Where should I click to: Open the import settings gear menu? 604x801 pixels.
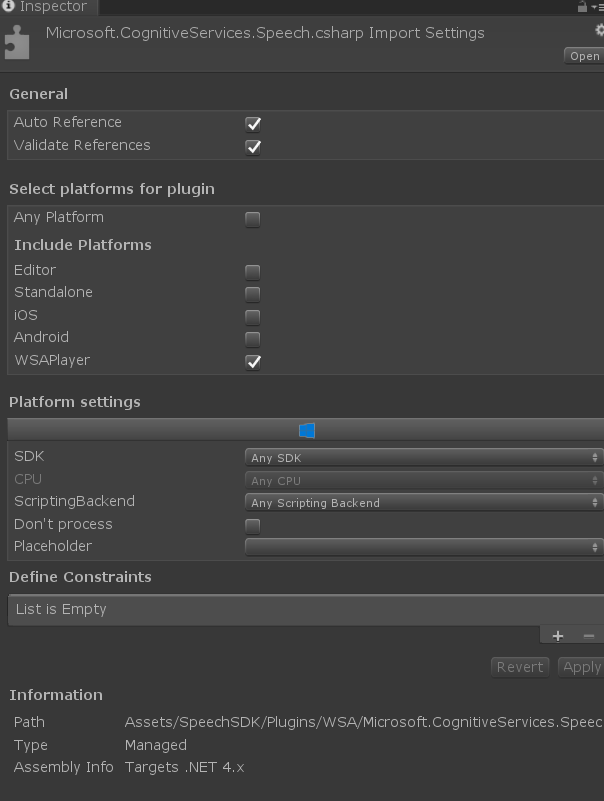tap(599, 30)
